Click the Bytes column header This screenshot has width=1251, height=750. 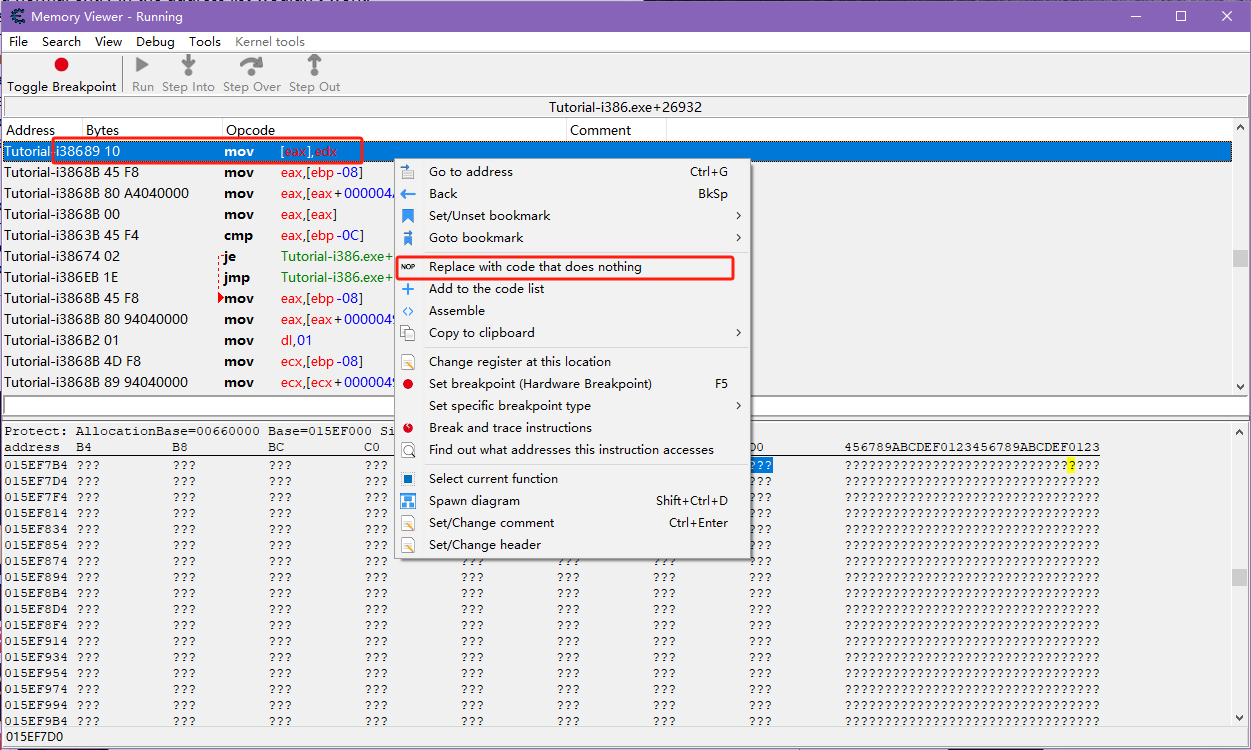[152, 130]
